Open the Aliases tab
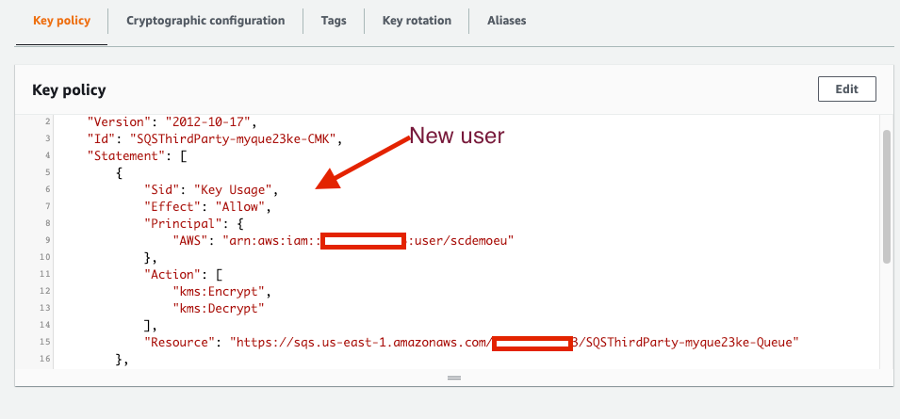This screenshot has height=420, width=902. click(x=506, y=21)
